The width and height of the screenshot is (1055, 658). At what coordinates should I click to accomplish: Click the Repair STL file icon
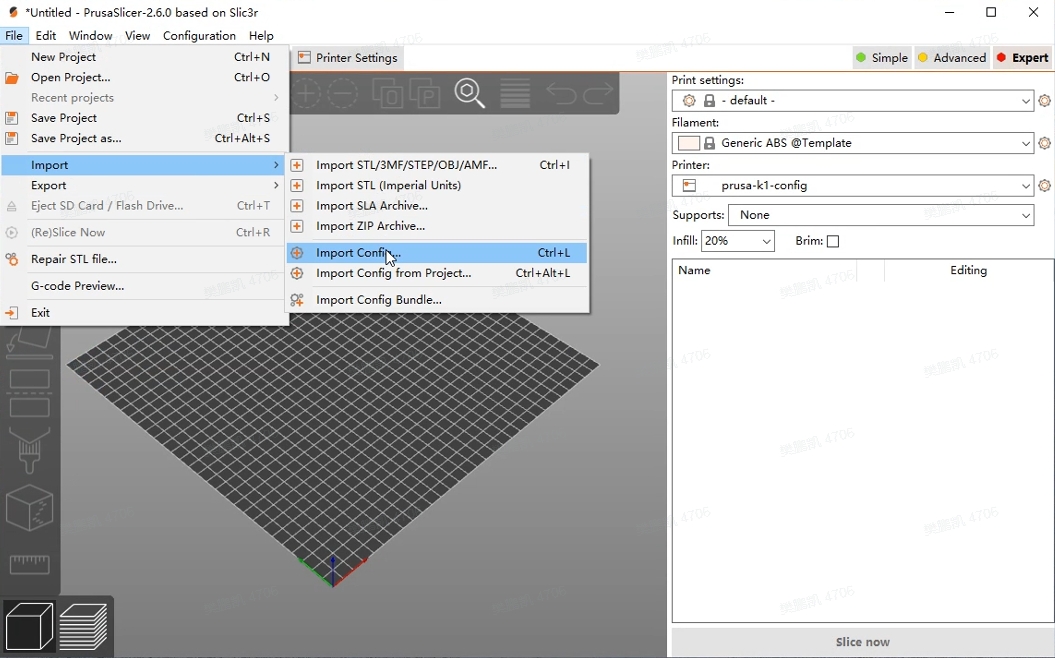pyautogui.click(x=11, y=259)
